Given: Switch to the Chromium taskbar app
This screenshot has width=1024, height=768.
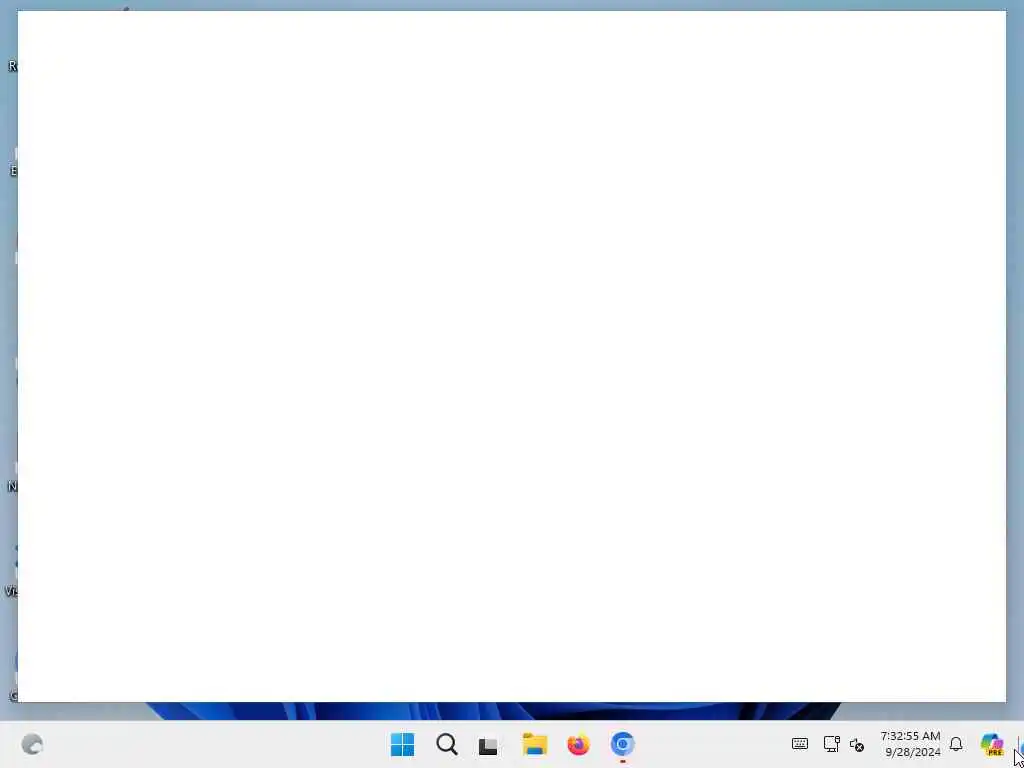Looking at the screenshot, I should tap(622, 744).
